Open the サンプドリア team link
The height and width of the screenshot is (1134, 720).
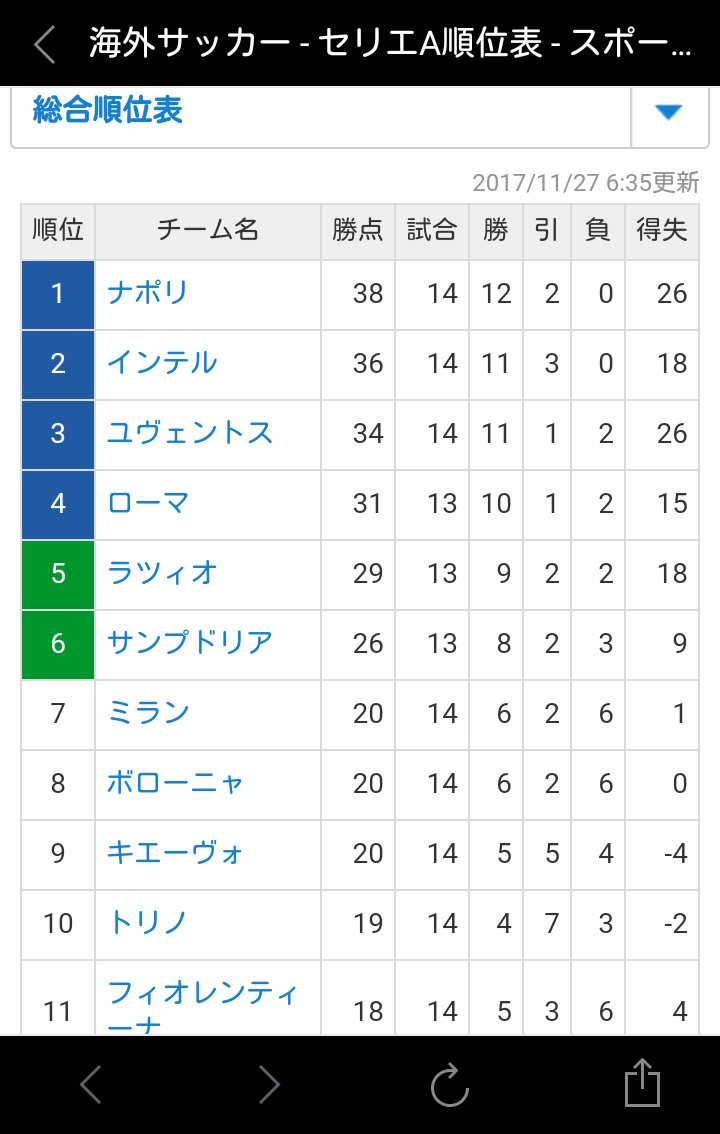pos(190,642)
